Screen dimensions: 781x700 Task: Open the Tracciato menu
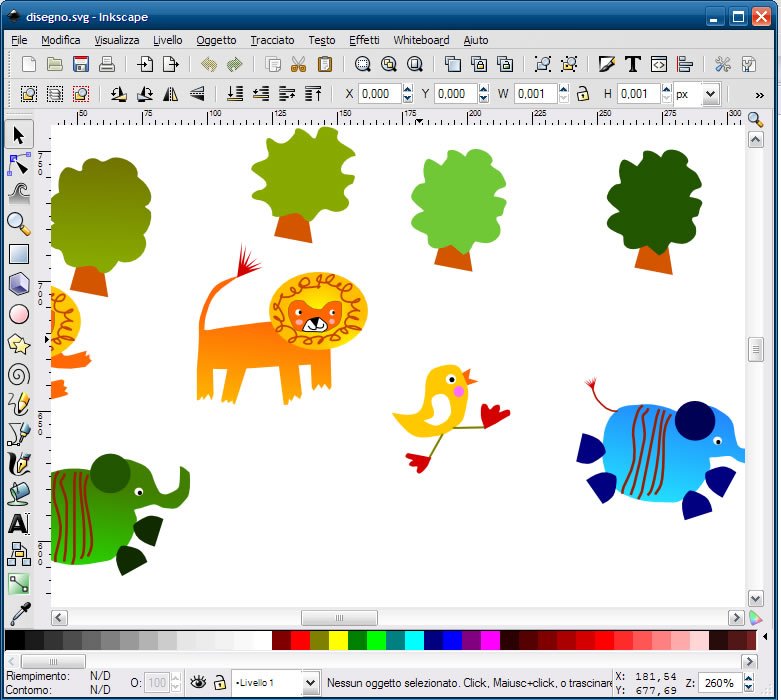(272, 40)
